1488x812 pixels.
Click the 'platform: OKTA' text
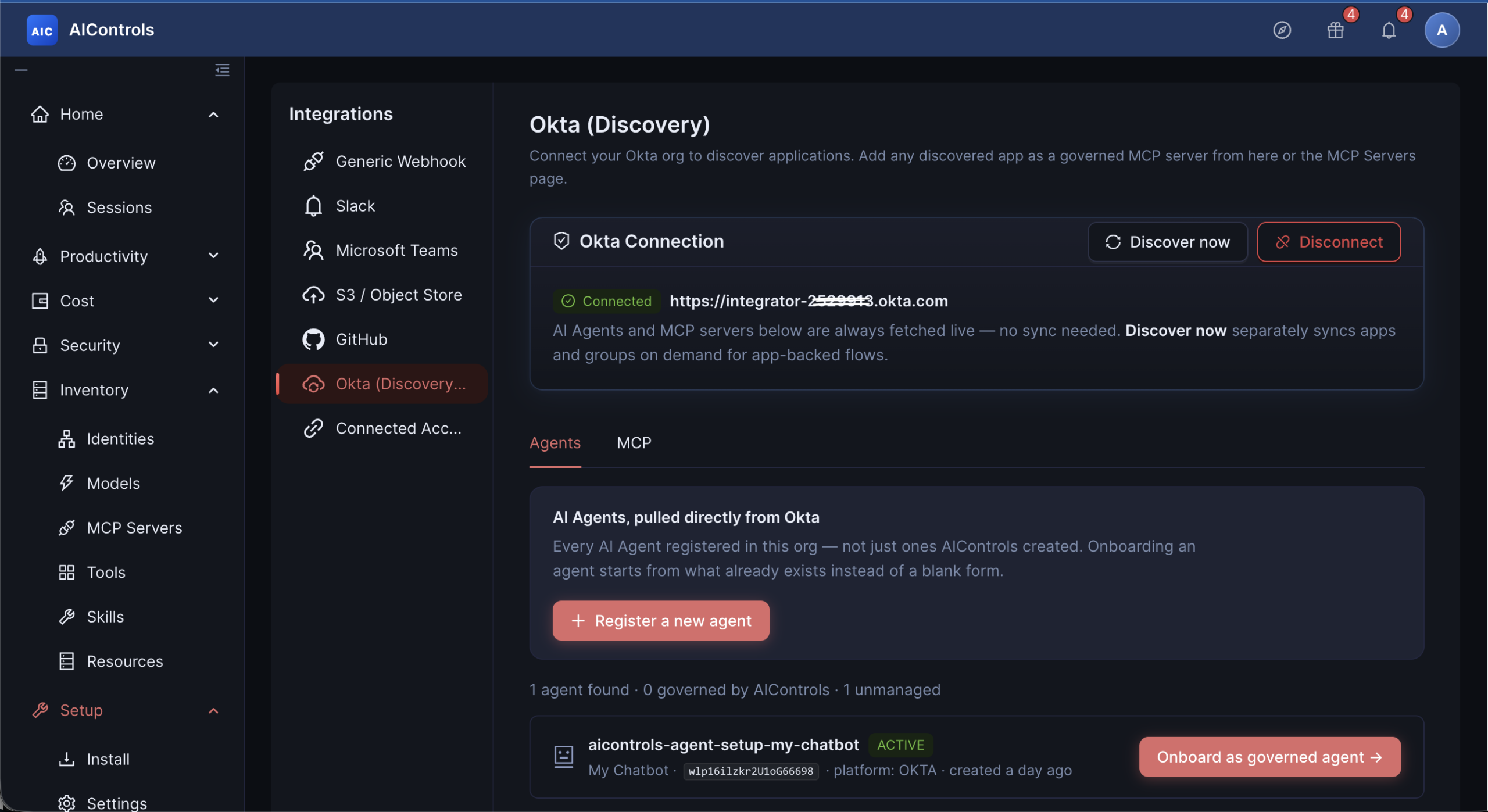click(885, 770)
